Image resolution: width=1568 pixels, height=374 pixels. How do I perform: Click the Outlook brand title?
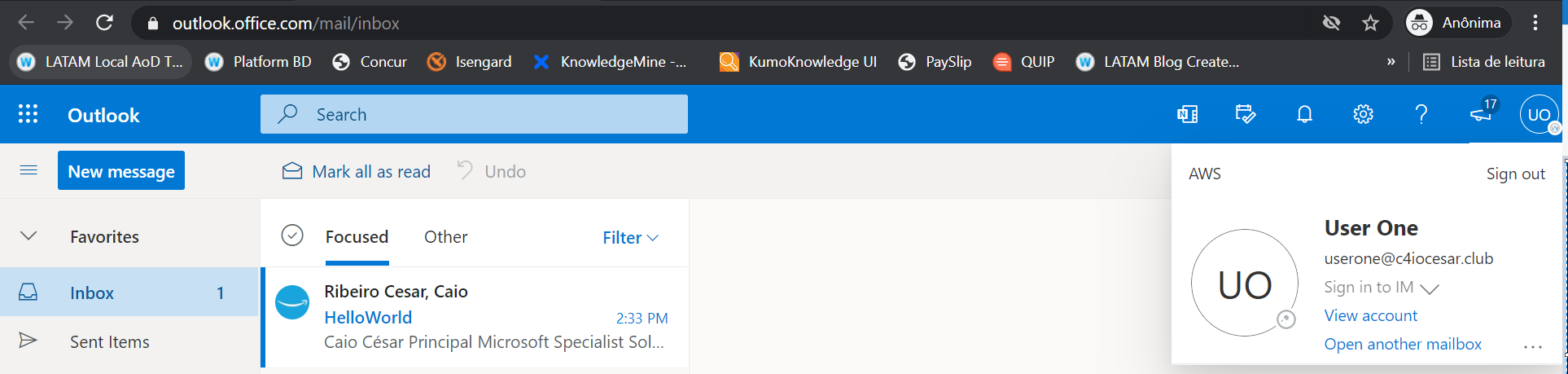click(103, 116)
